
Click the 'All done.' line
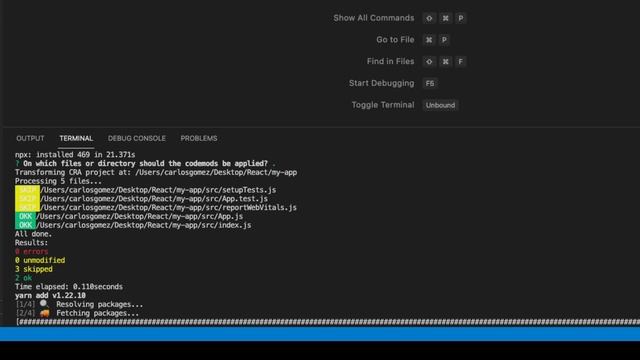click(33, 234)
